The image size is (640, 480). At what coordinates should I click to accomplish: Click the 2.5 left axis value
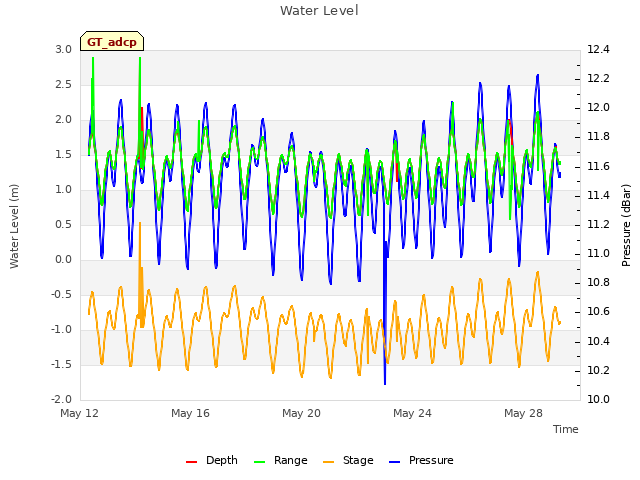click(63, 84)
